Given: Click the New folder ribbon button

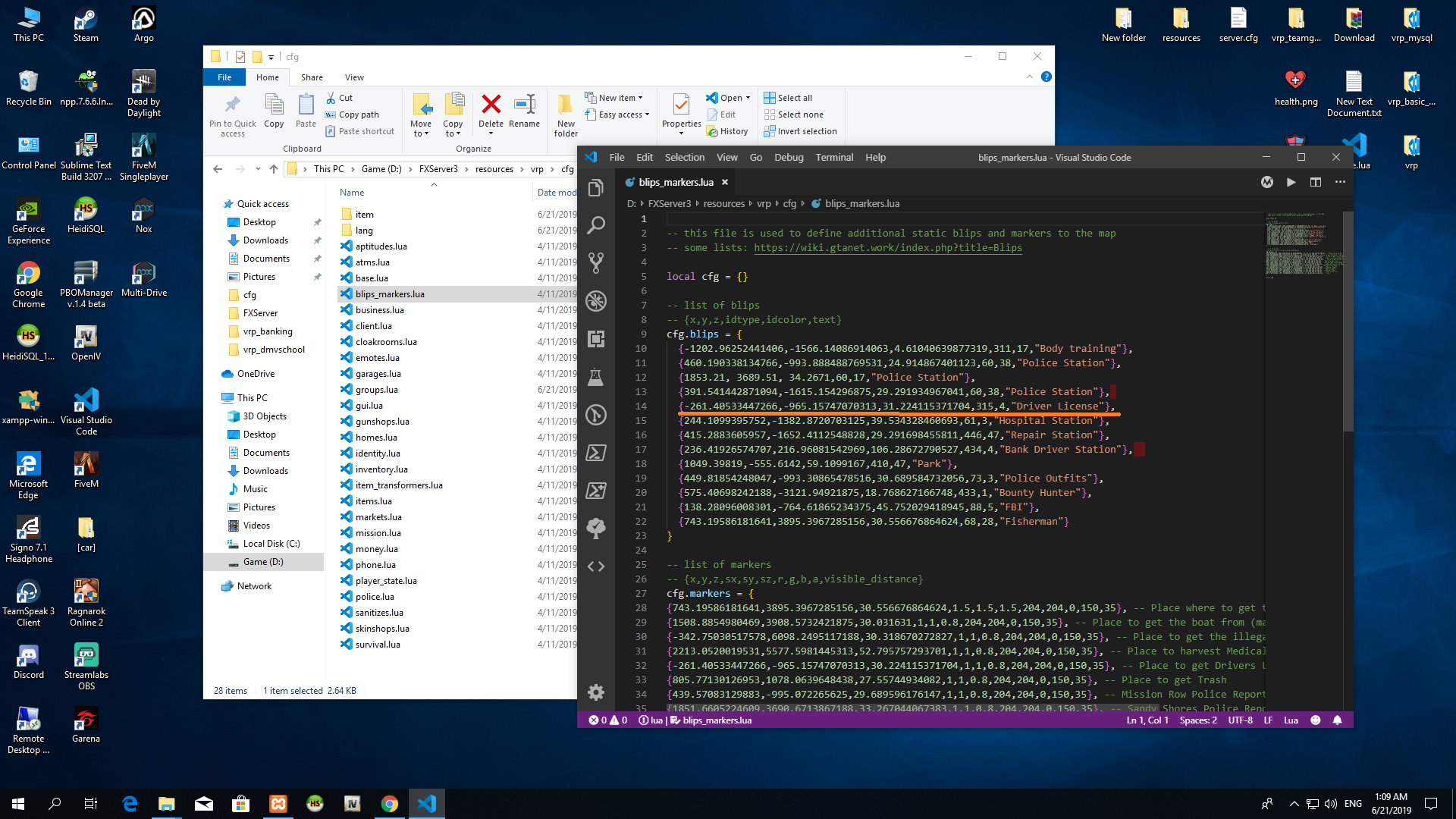Looking at the screenshot, I should 566,115.
